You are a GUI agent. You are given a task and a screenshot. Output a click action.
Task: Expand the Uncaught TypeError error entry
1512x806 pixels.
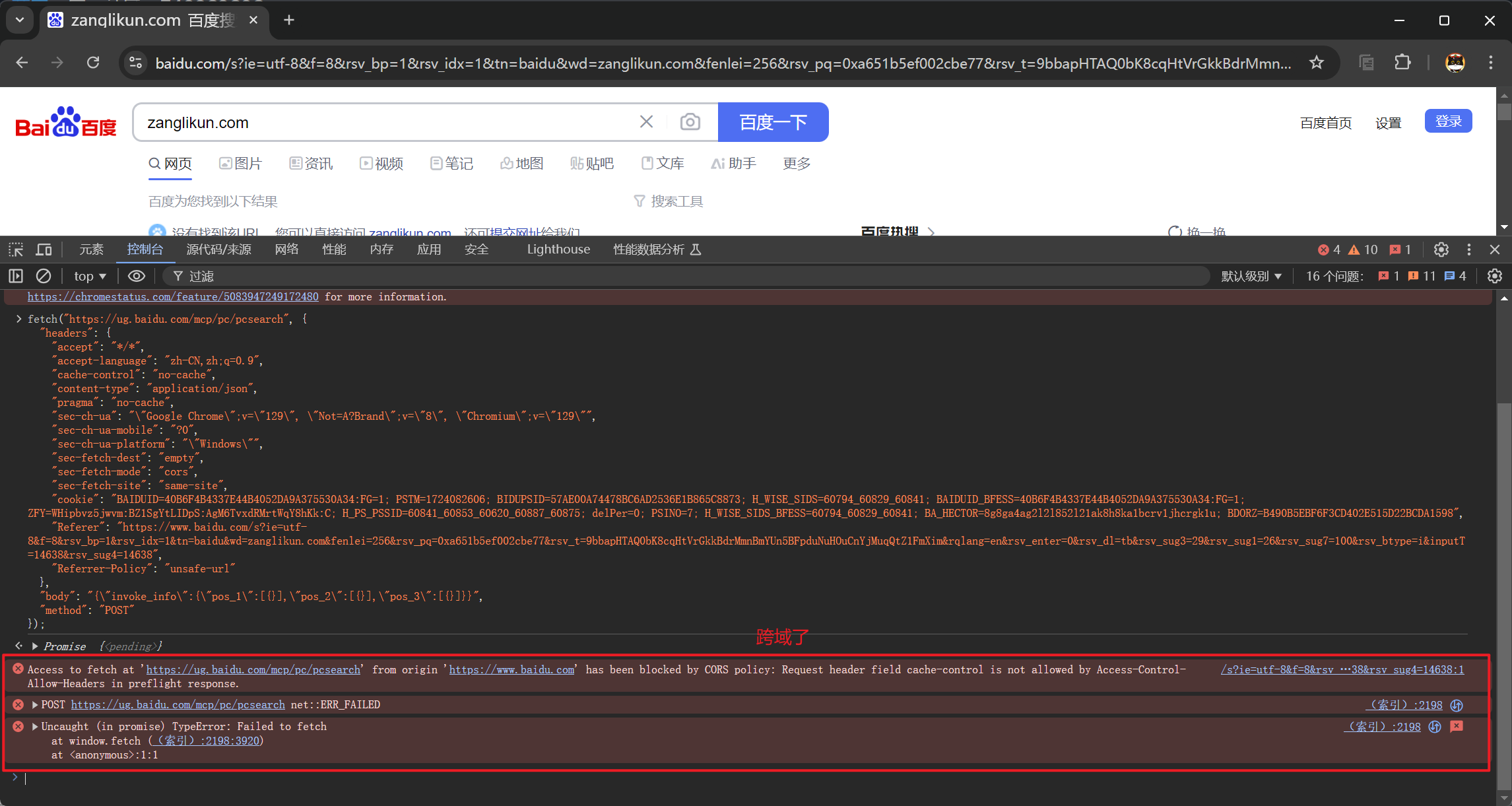(34, 726)
